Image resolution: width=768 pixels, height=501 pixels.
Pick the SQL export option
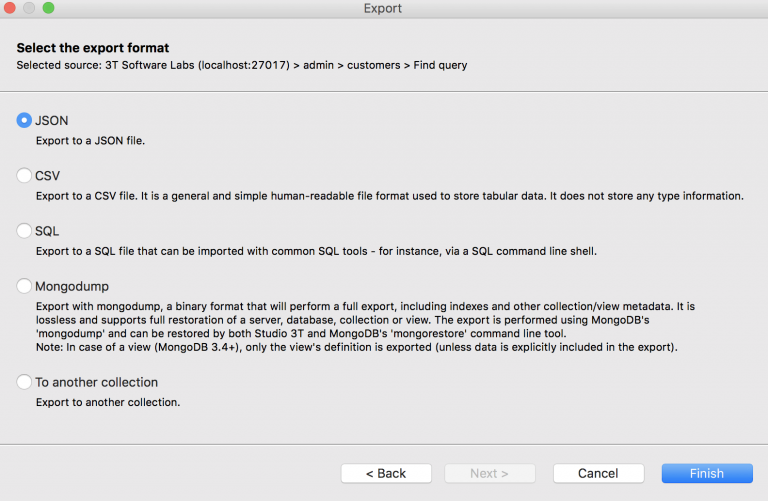[25, 231]
